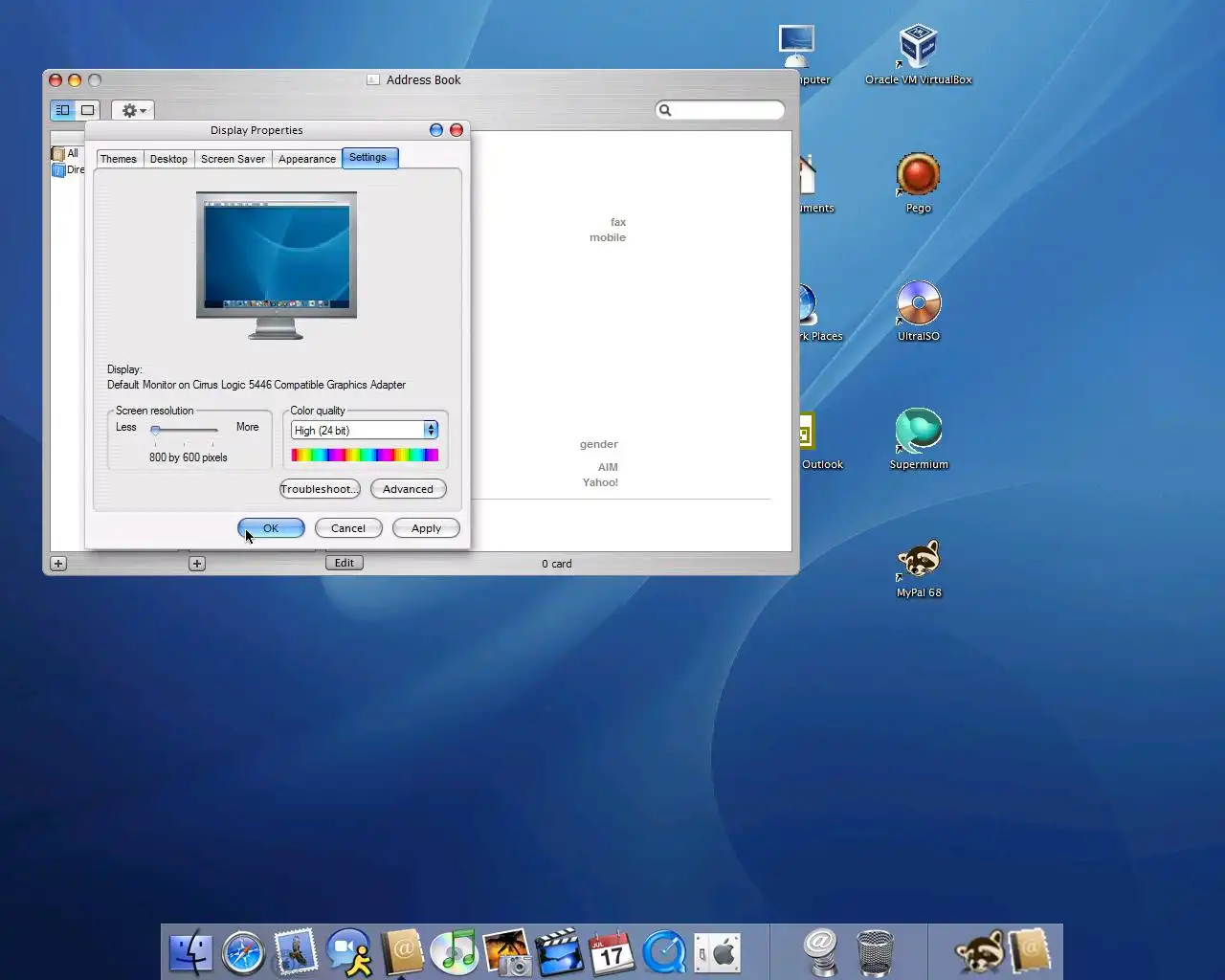The height and width of the screenshot is (980, 1225).
Task: Click the Edit button in Address Book
Action: tap(345, 563)
